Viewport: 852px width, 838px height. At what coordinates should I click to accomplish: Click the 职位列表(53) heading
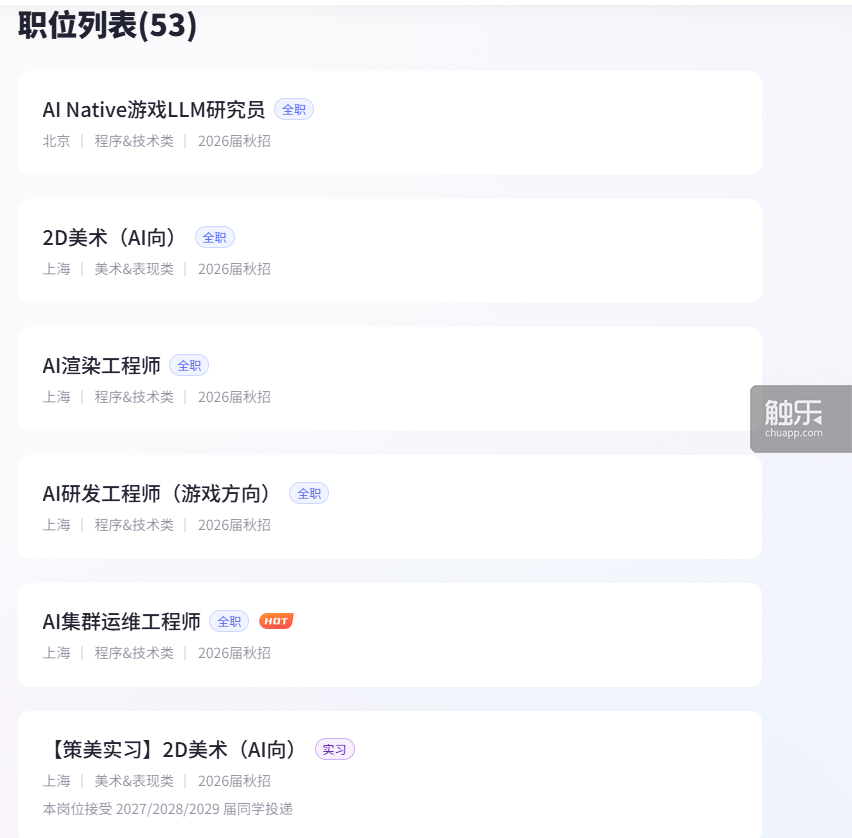[108, 26]
